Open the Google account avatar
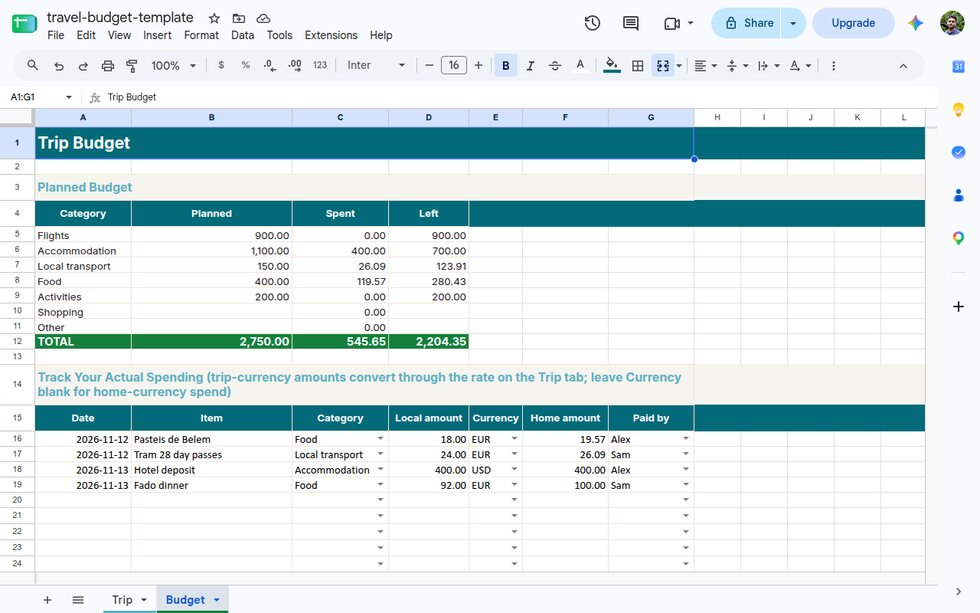 952,23
